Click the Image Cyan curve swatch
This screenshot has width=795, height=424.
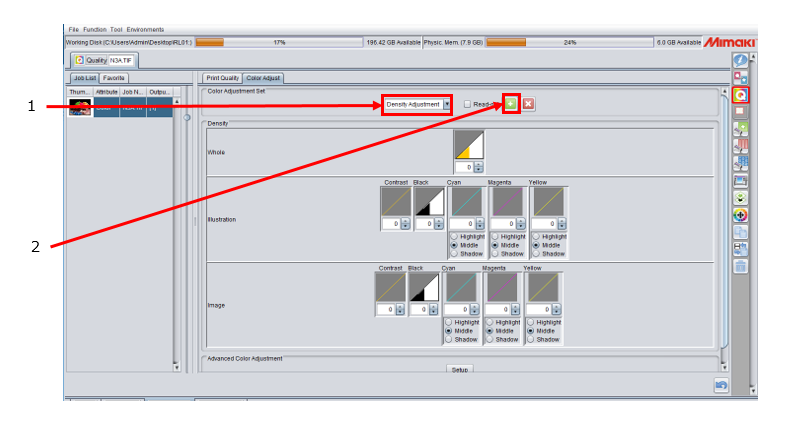[461, 288]
